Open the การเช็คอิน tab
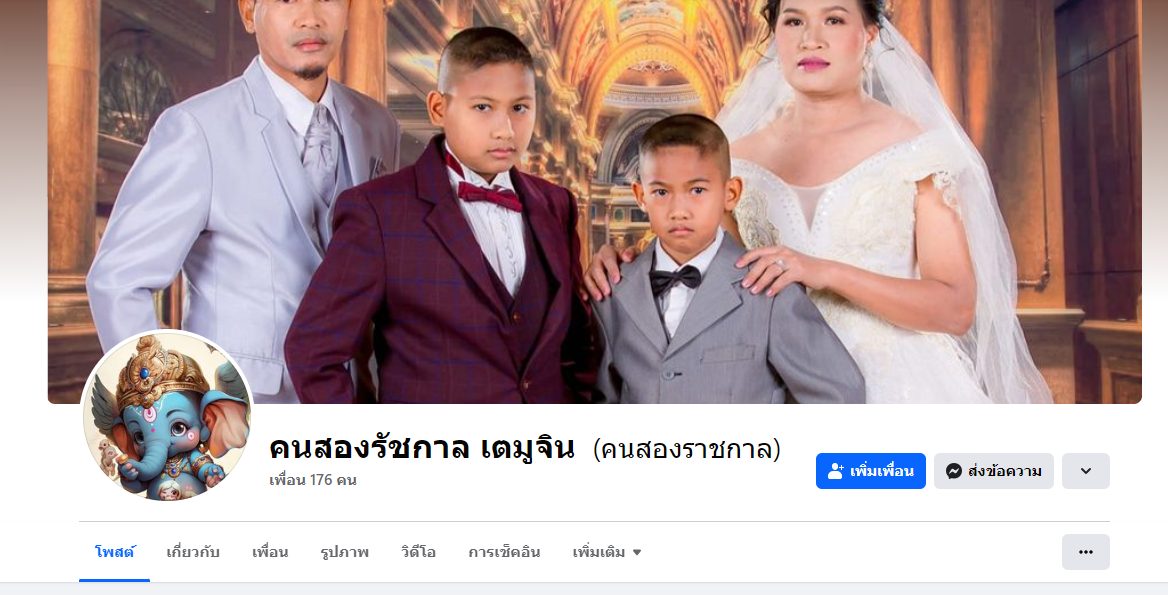This screenshot has height=595, width=1168. pos(504,553)
